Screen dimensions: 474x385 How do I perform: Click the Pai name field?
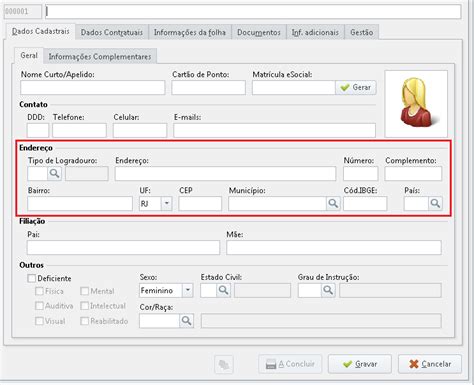pos(123,248)
